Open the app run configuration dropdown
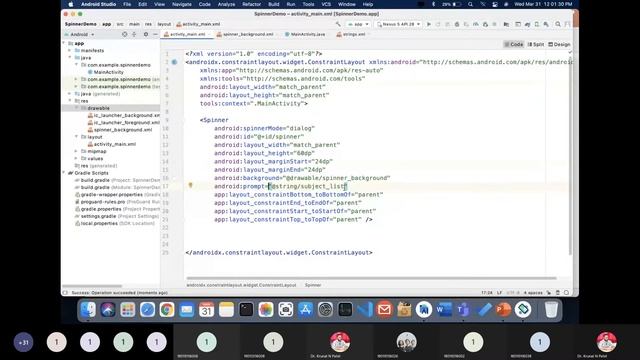 coord(358,24)
